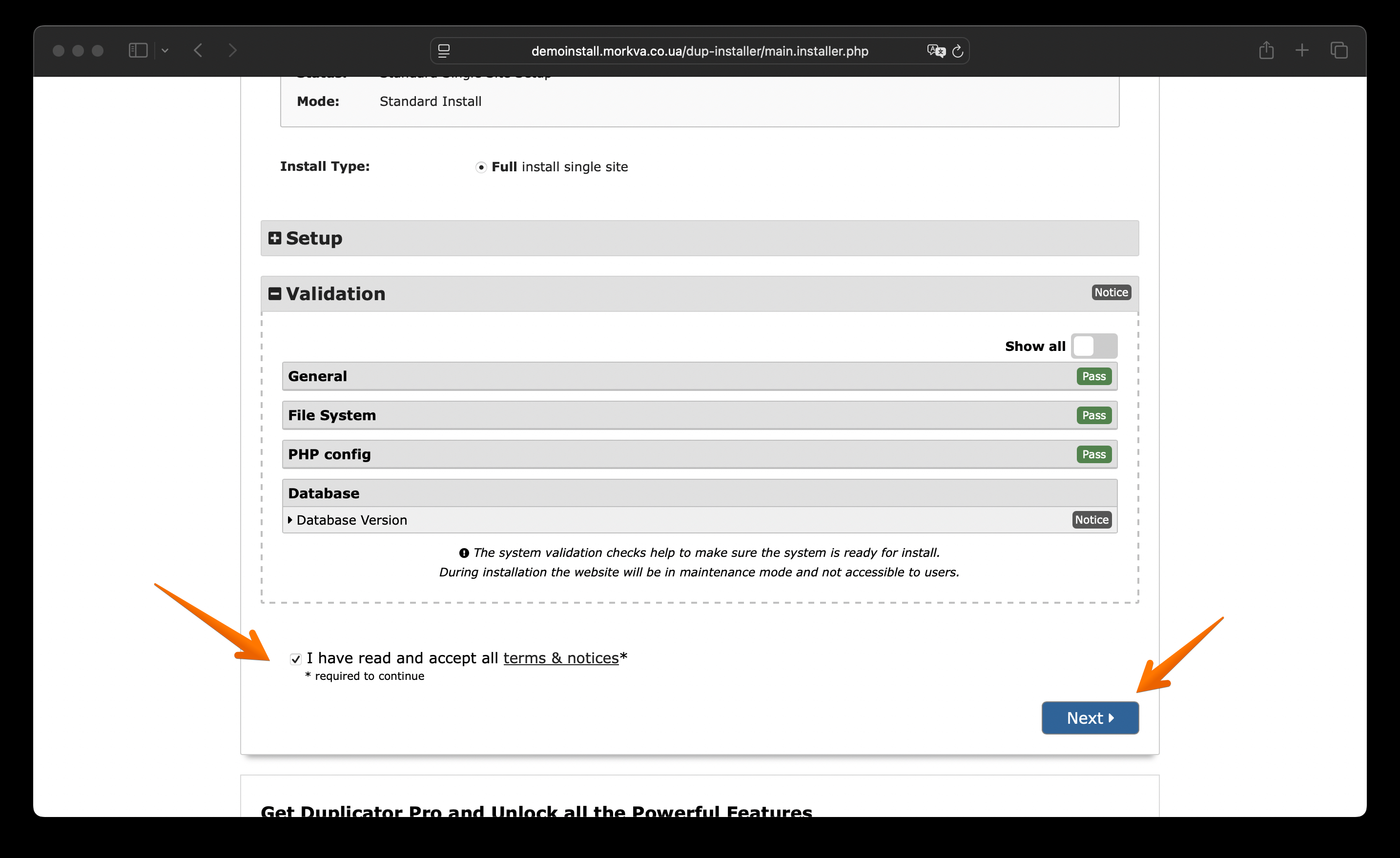Enable the Show all toggle switch

point(1094,346)
